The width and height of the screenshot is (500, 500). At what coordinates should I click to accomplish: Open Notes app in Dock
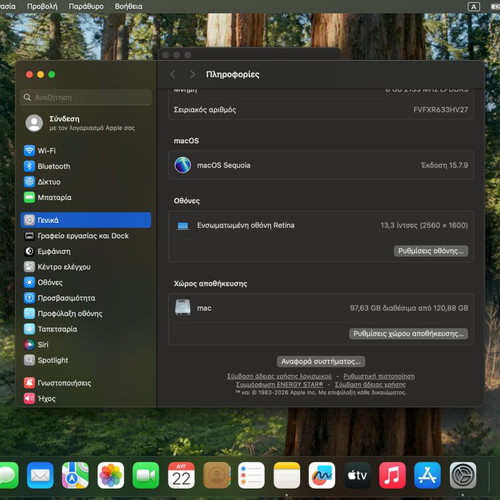(287, 475)
